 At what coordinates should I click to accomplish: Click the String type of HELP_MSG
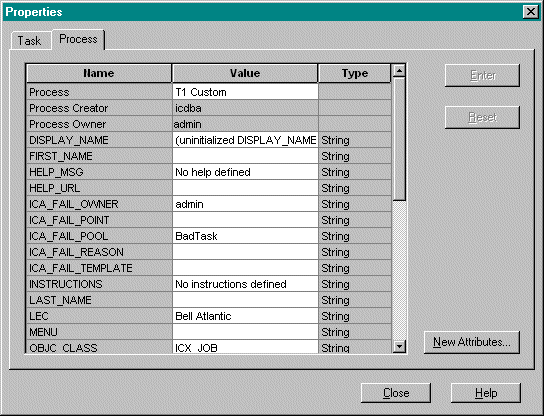(355, 172)
